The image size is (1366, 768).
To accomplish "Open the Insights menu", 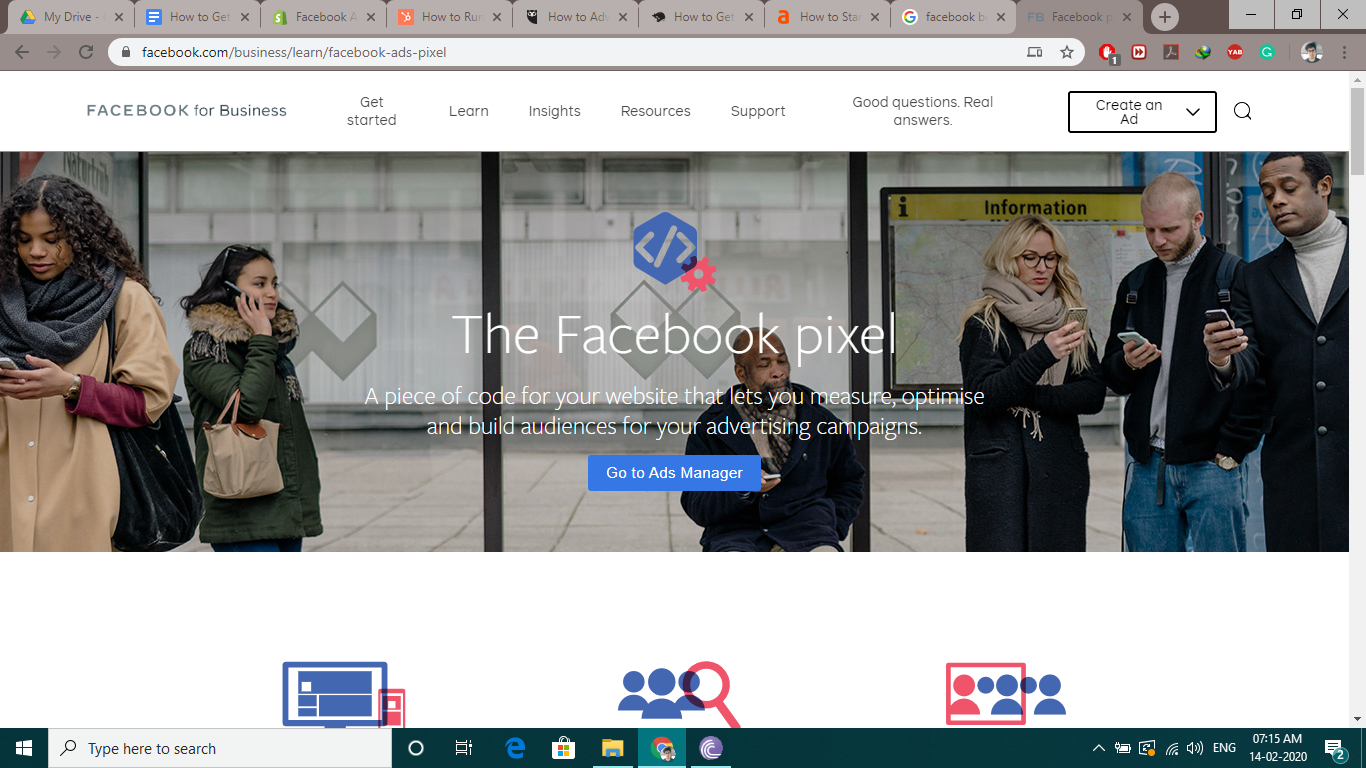I will [554, 111].
